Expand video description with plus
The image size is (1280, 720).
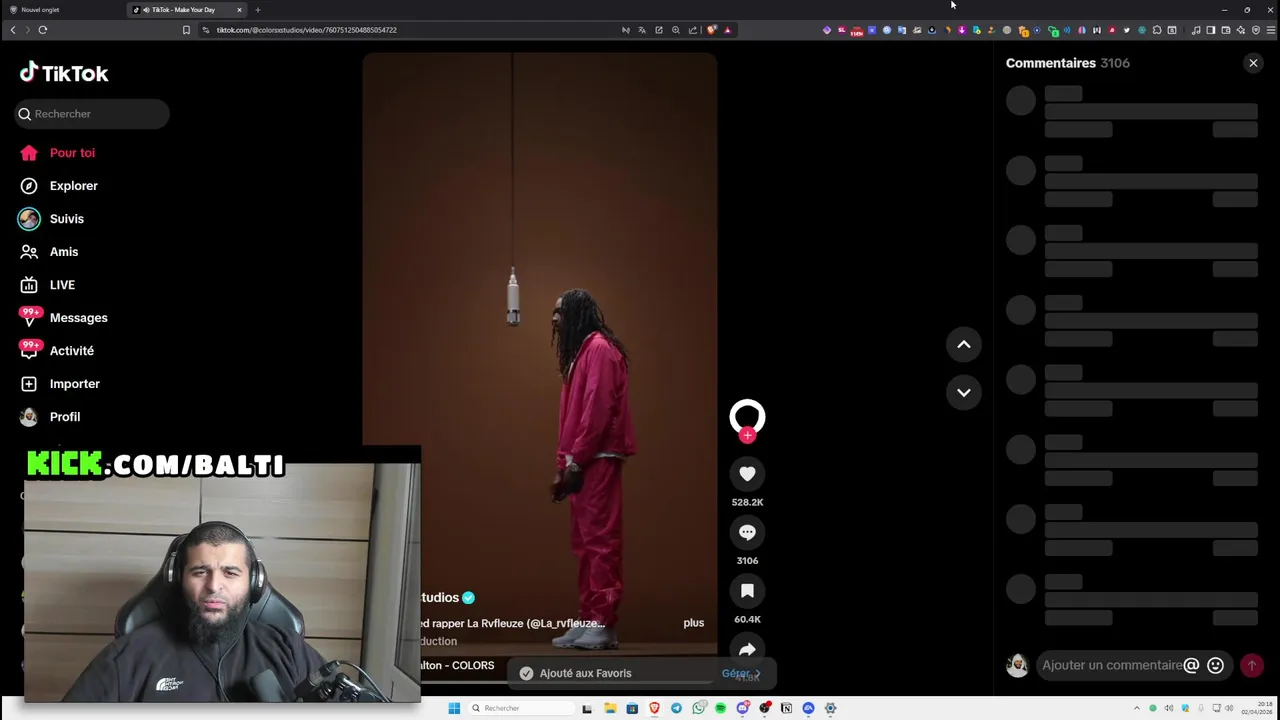(x=694, y=623)
